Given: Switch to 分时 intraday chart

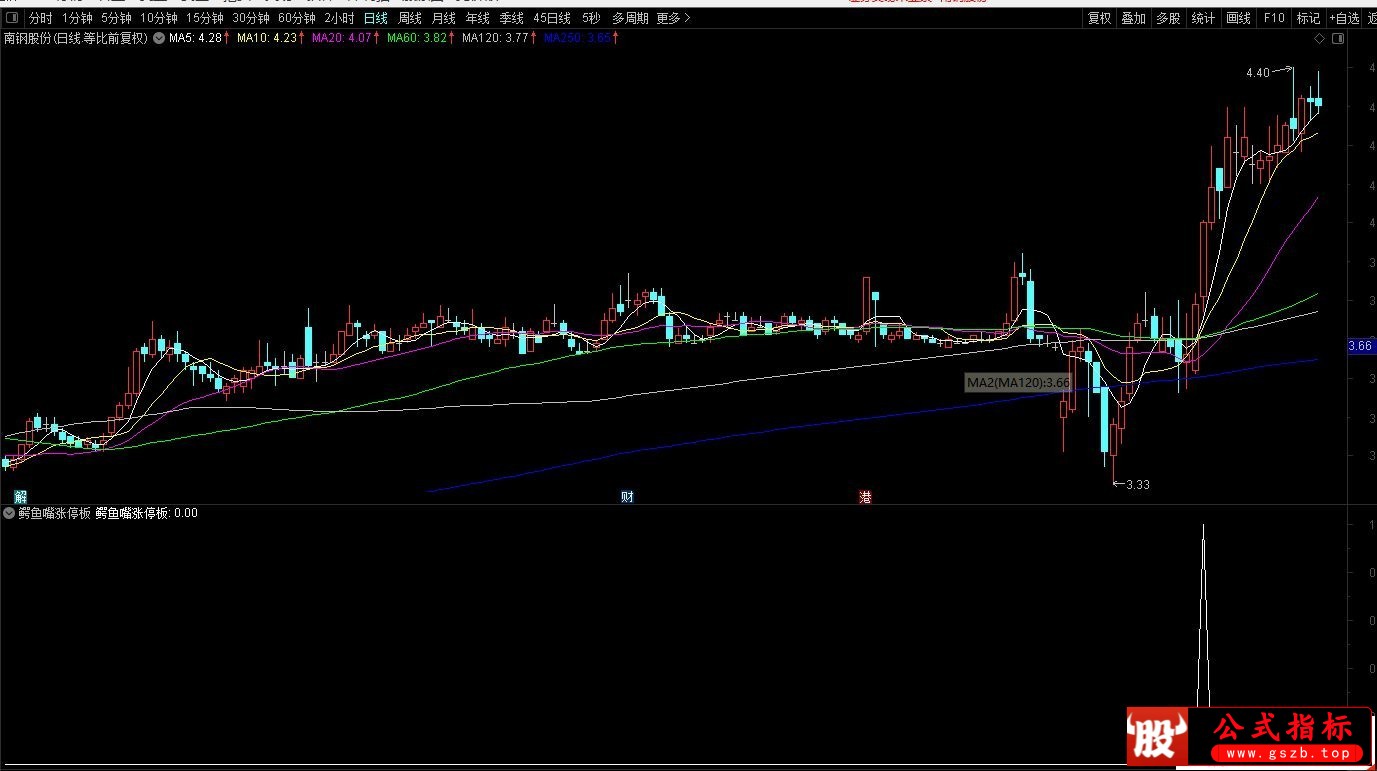Looking at the screenshot, I should pyautogui.click(x=41, y=18).
